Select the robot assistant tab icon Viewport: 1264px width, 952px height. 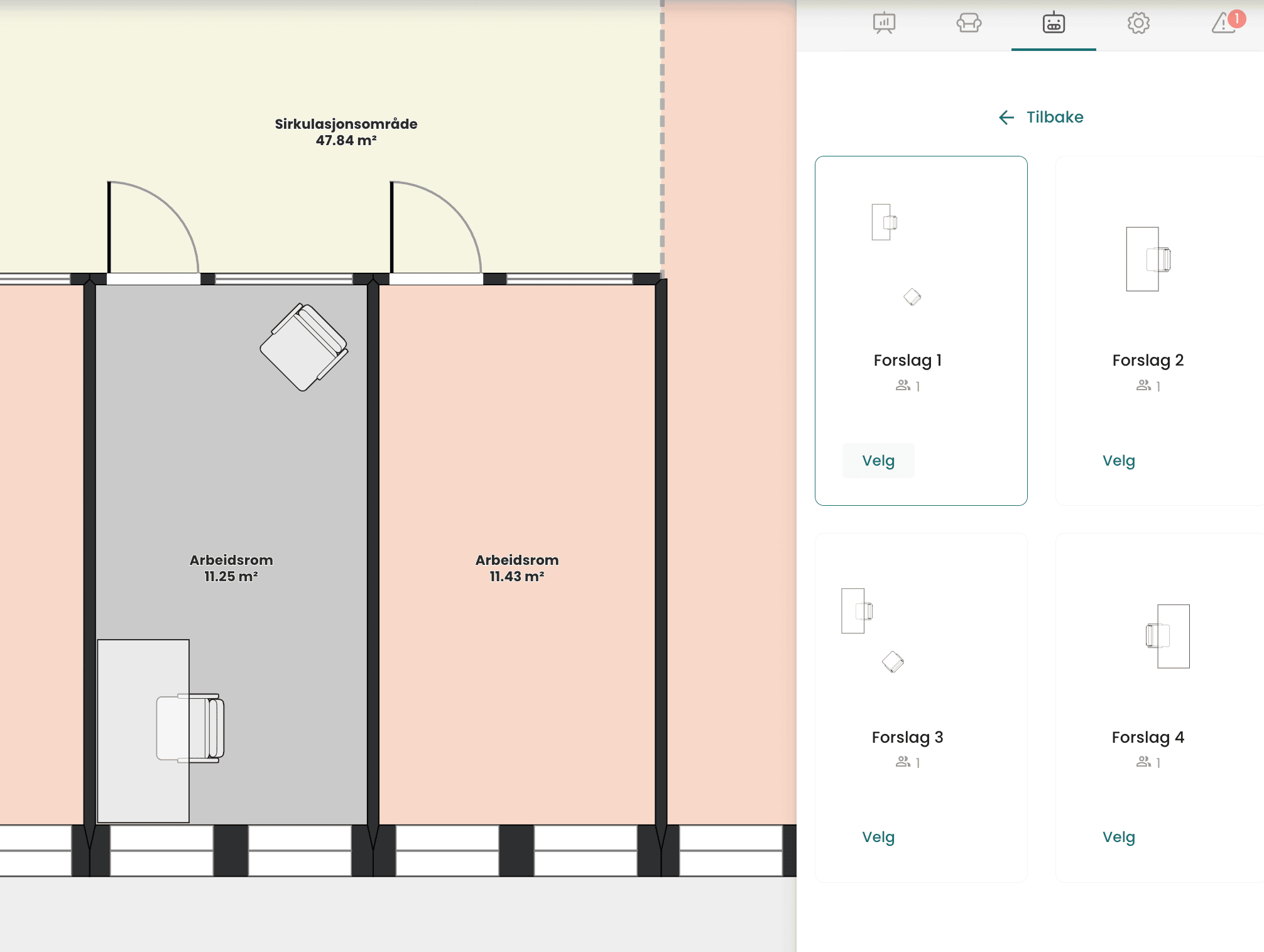coord(1054,23)
